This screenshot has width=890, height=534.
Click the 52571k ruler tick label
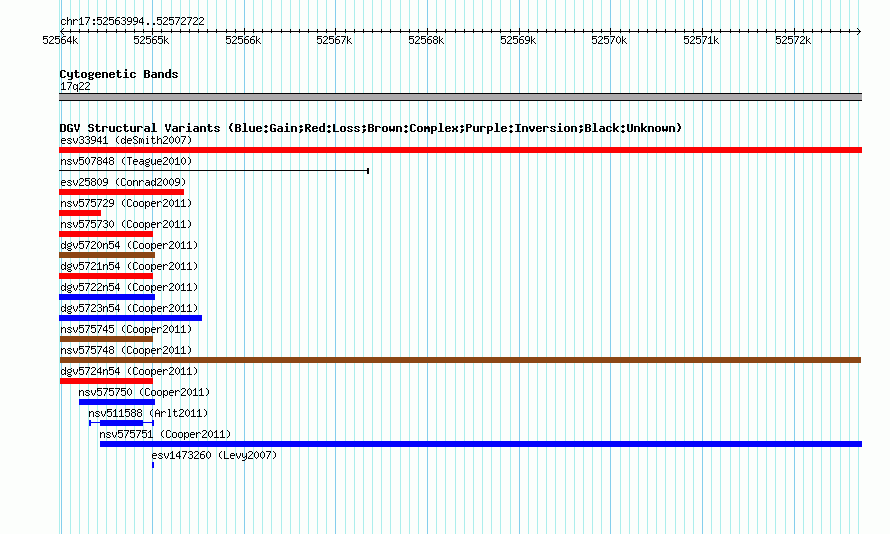coord(701,40)
